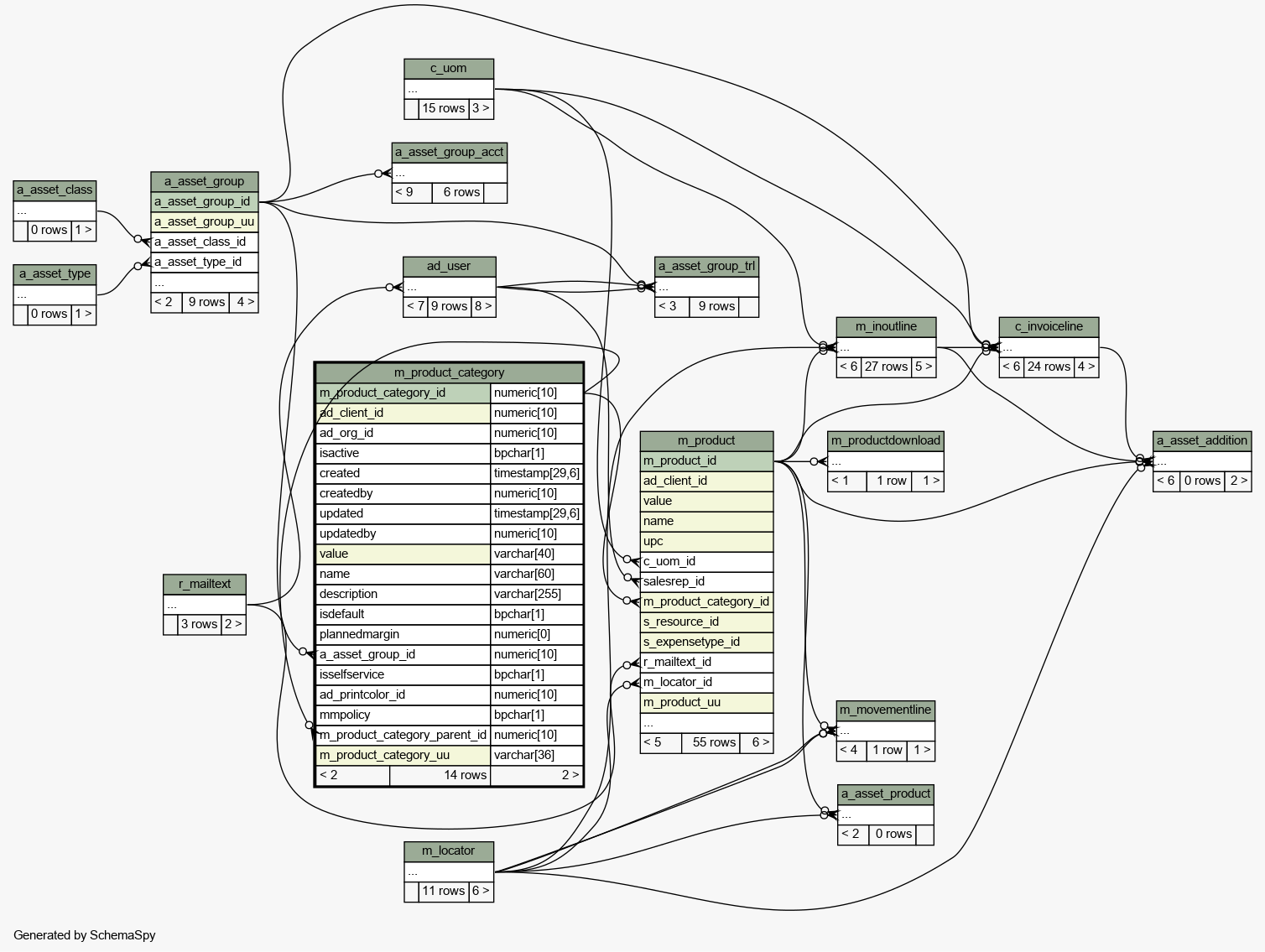Click the a_asset_group_acct table title
This screenshot has height=952, width=1265.
(x=449, y=153)
